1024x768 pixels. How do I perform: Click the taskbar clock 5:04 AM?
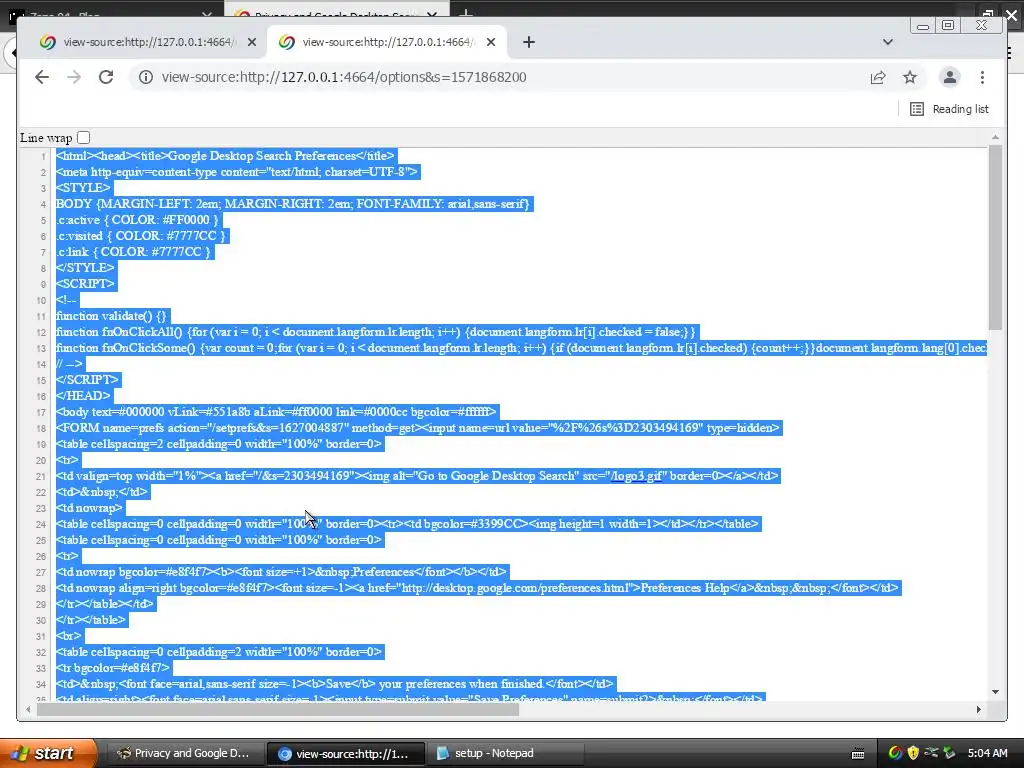[x=987, y=753]
